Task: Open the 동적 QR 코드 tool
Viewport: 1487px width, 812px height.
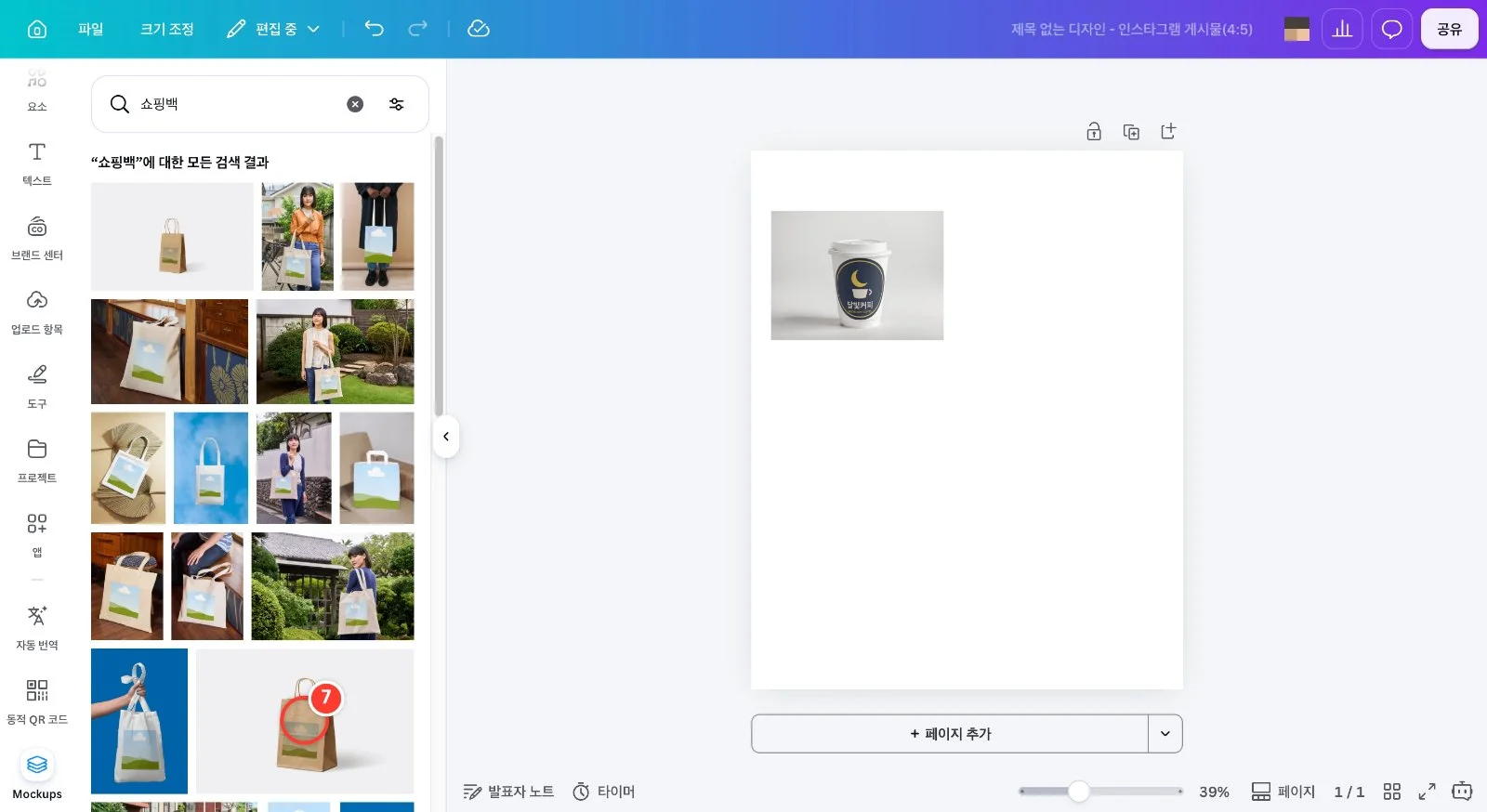Action: tap(37, 701)
